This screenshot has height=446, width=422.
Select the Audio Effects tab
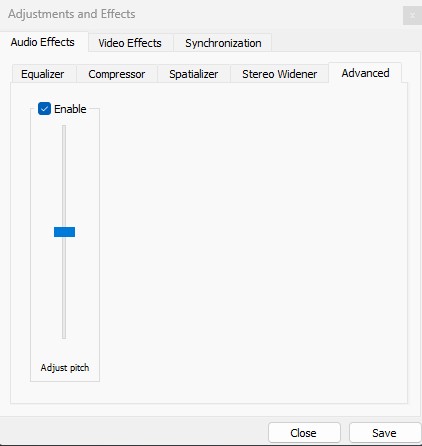[43, 42]
